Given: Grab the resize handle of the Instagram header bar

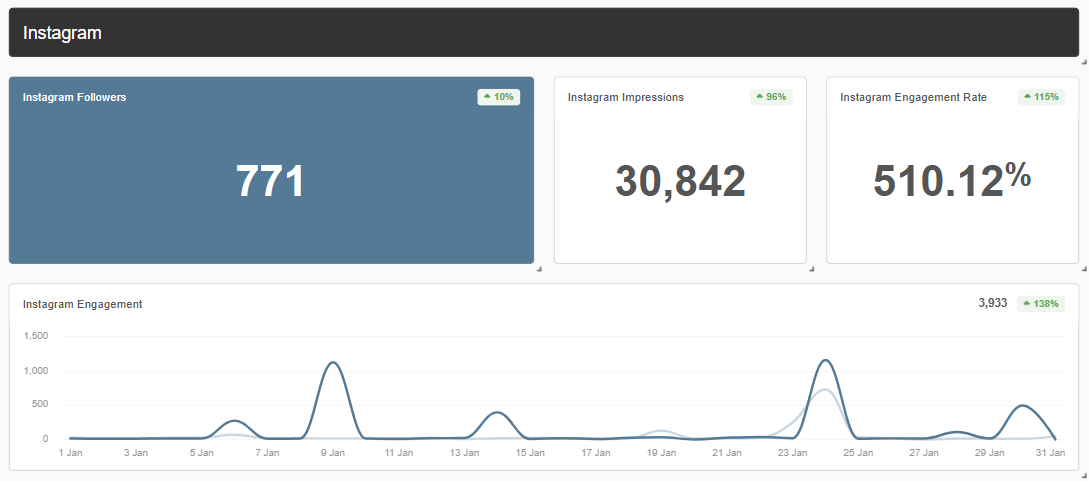Looking at the screenshot, I should tap(1084, 61).
